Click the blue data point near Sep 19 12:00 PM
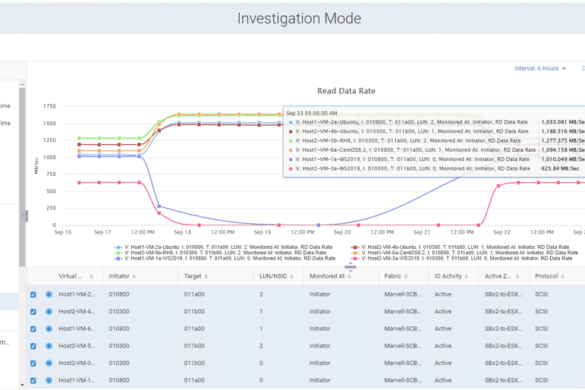Viewport: 585px width, 390px height. click(319, 225)
